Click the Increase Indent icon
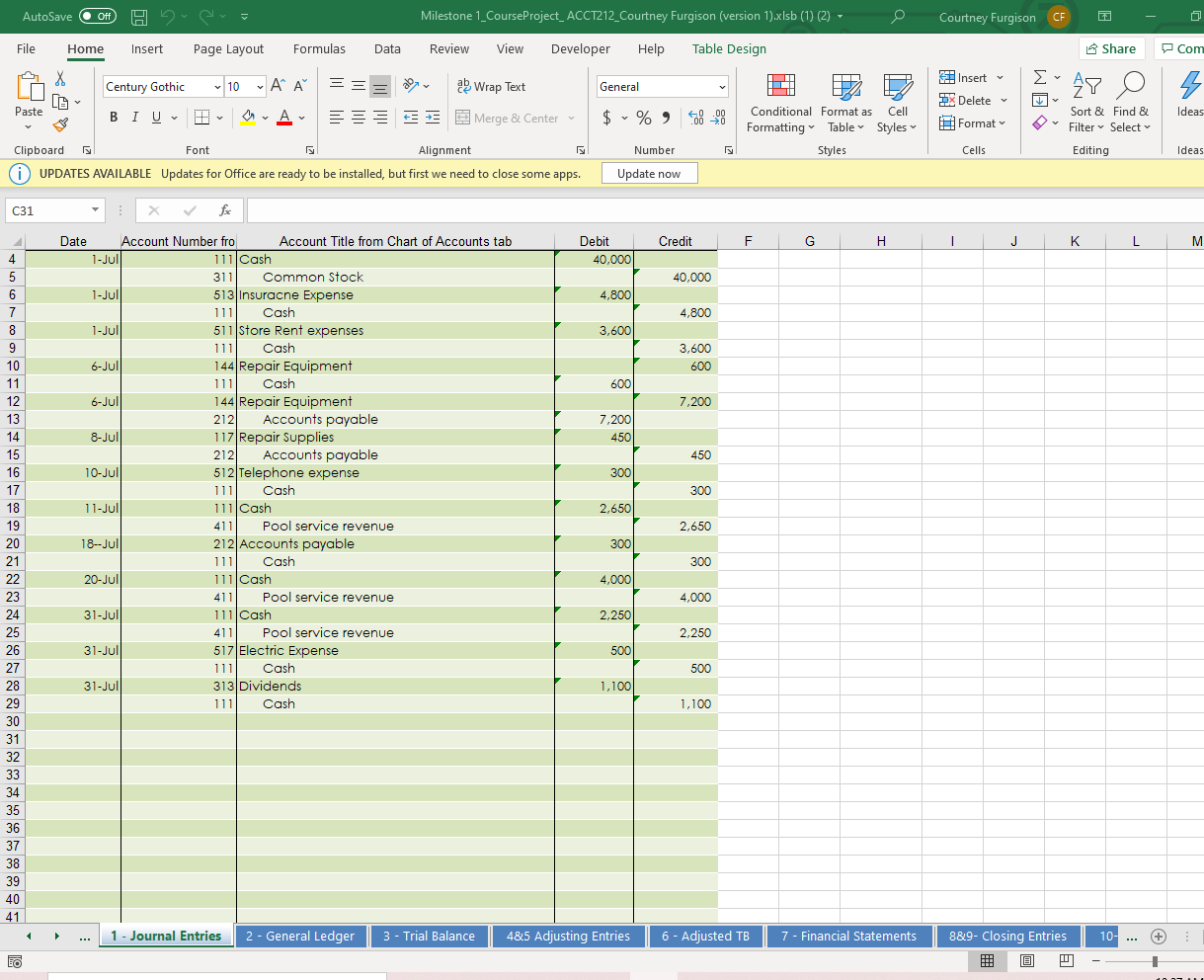Viewport: 1204px width, 980px height. [x=434, y=118]
